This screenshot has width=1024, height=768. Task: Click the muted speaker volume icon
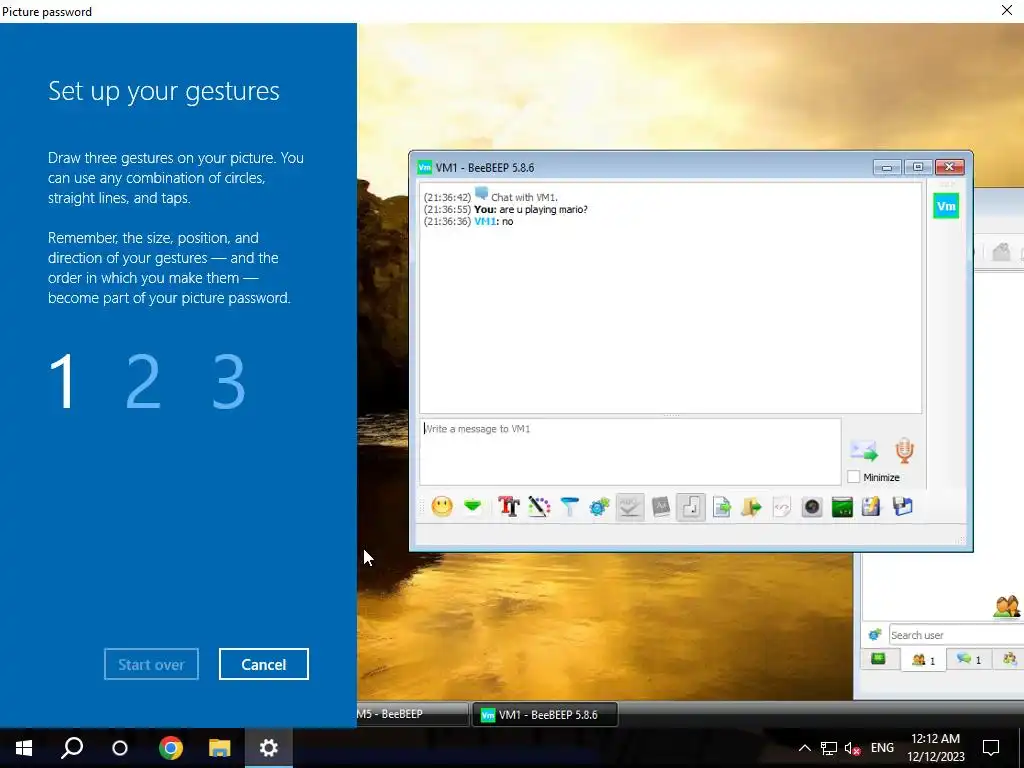point(852,748)
